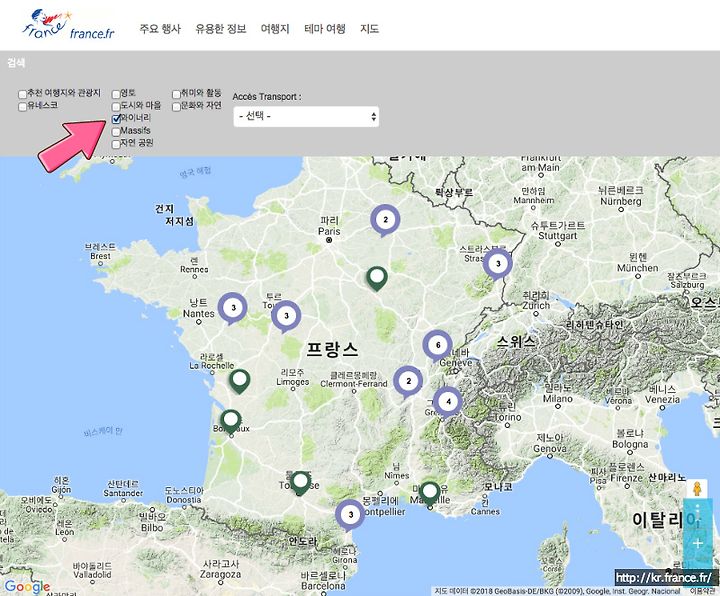This screenshot has height=596, width=720.
Task: Go to the 여행지 menu
Action: click(275, 29)
